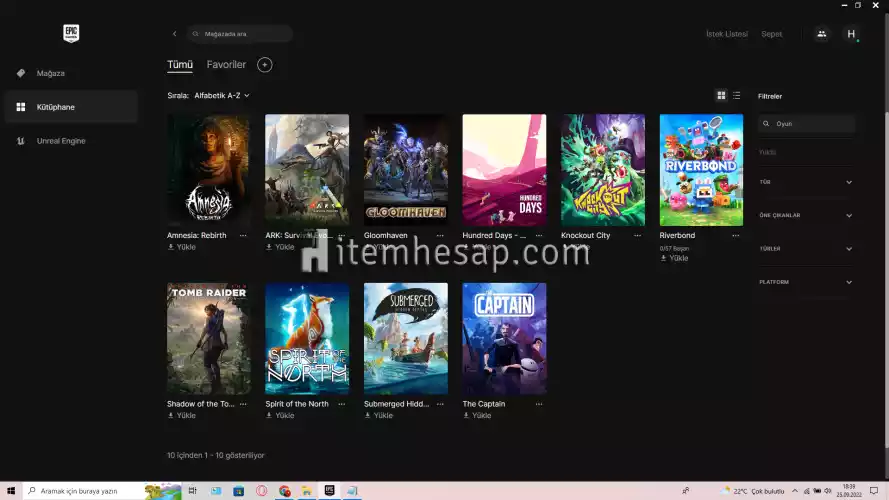Open the account profile 'H' avatar
This screenshot has height=500, width=889.
click(x=852, y=34)
